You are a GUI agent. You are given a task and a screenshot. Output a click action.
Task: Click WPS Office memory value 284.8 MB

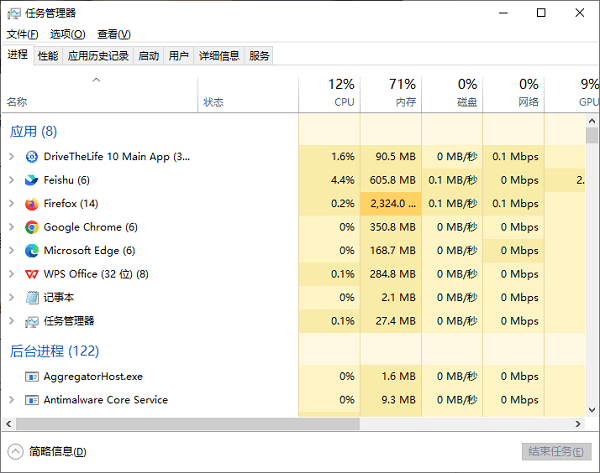click(393, 274)
